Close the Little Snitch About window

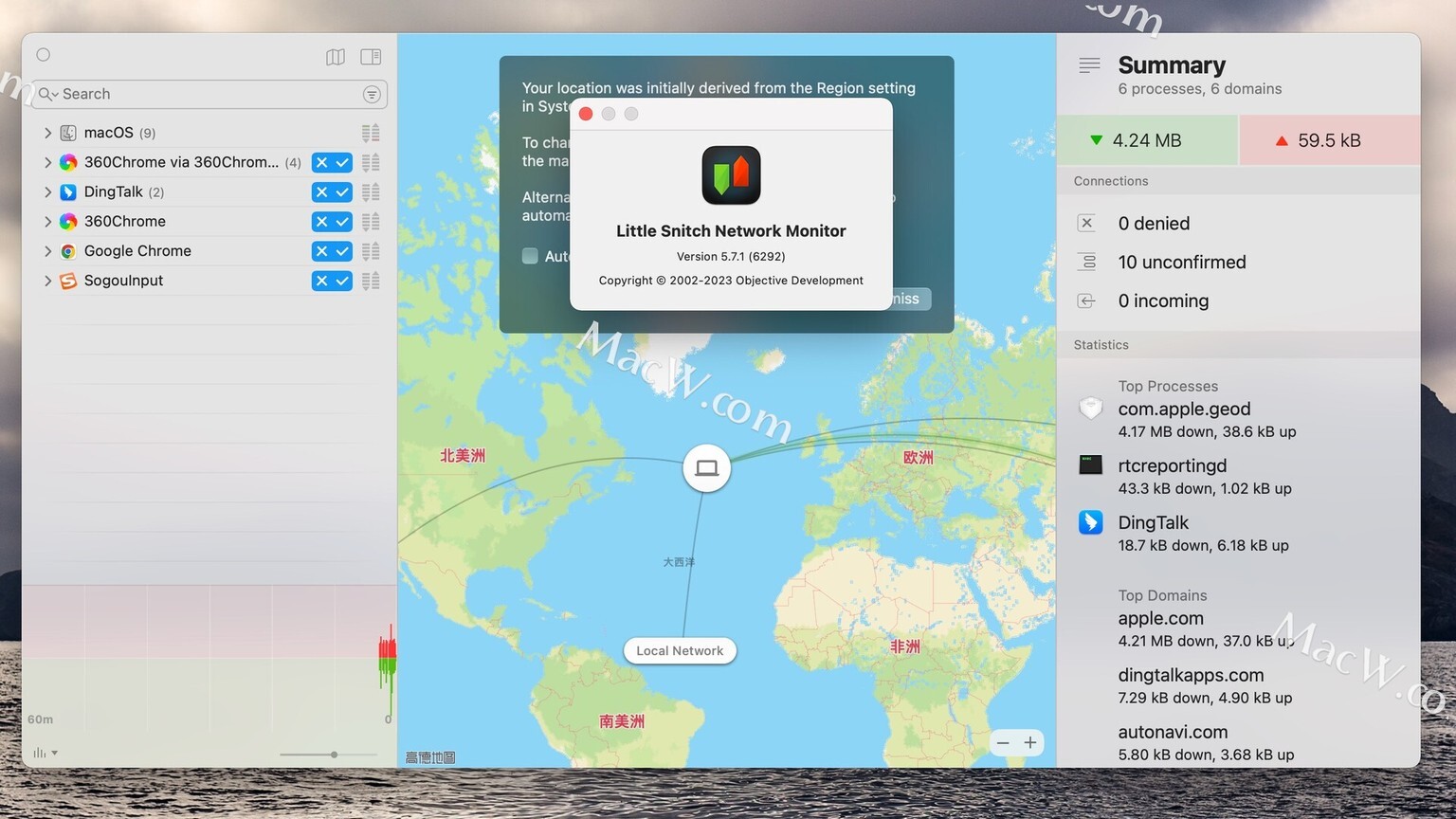tap(586, 114)
